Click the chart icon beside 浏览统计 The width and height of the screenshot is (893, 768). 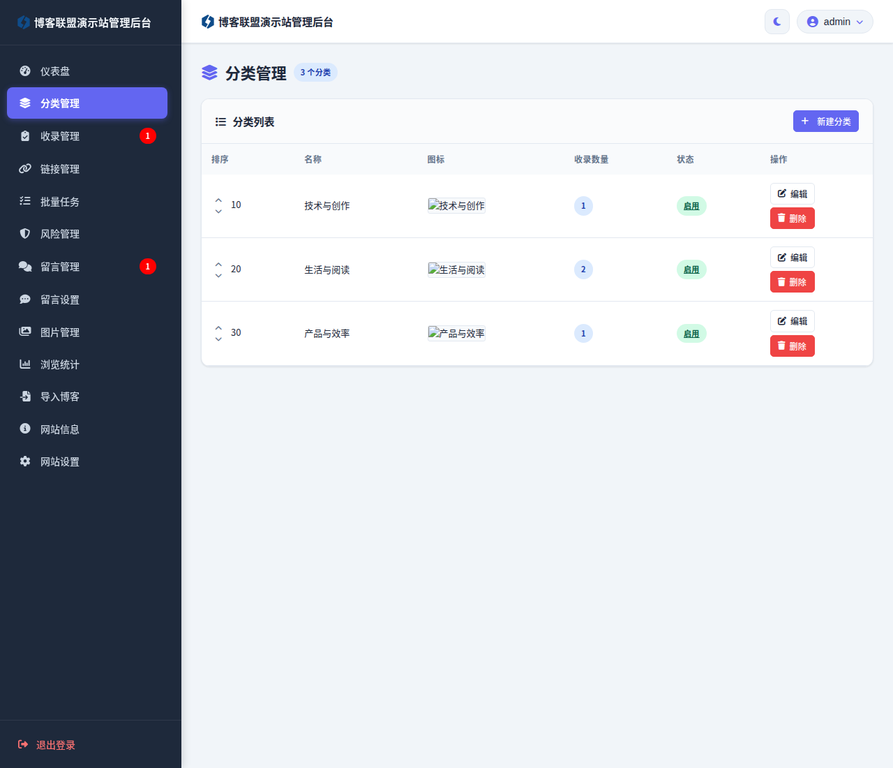pyautogui.click(x=25, y=364)
